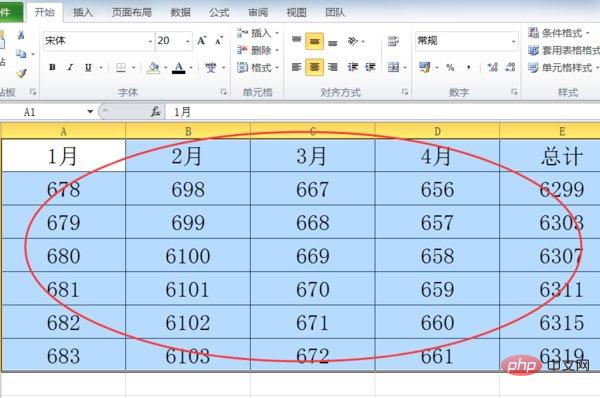Expand the 宋体 font name dropdown
Image resolution: width=600 pixels, height=398 pixels.
(150, 41)
